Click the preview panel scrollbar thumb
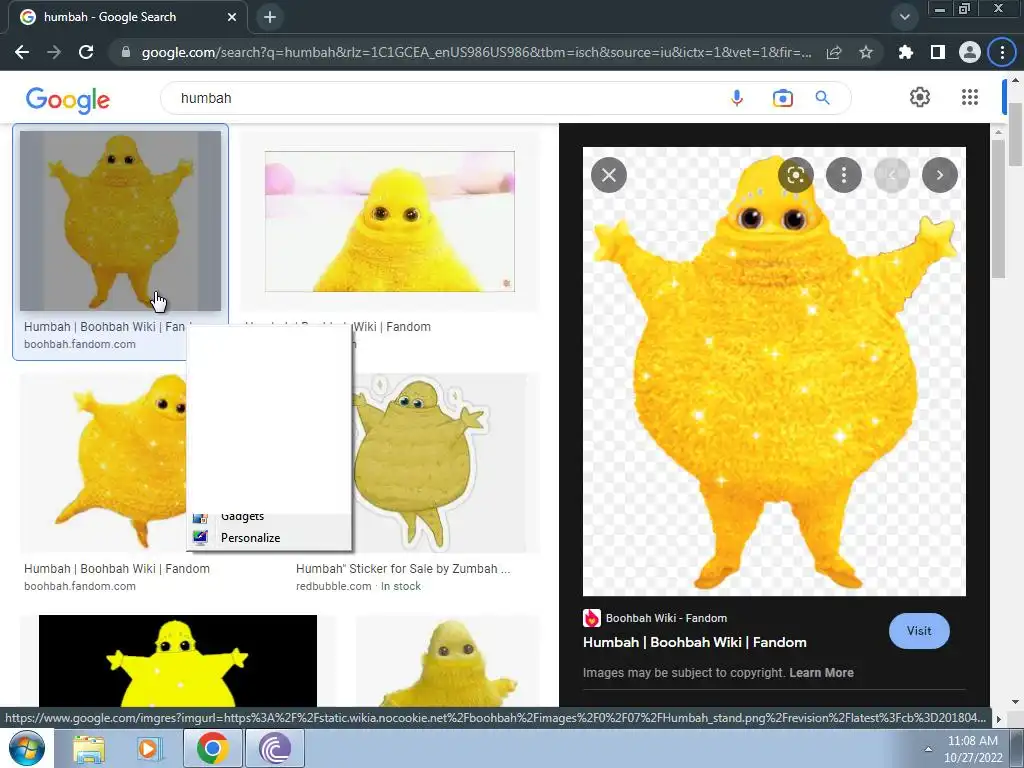This screenshot has width=1024, height=768. (x=998, y=209)
